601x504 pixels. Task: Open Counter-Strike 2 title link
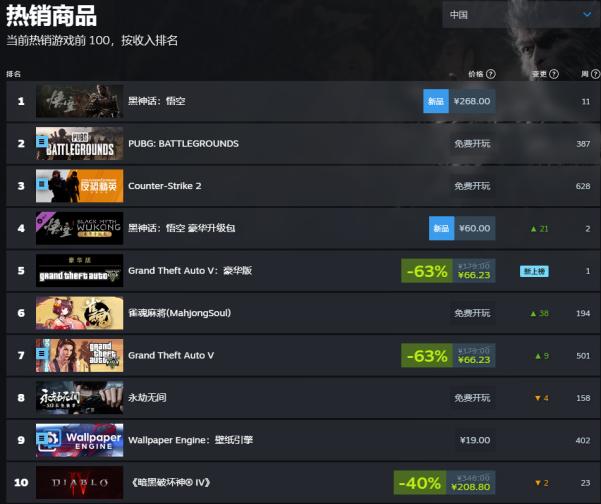click(165, 186)
